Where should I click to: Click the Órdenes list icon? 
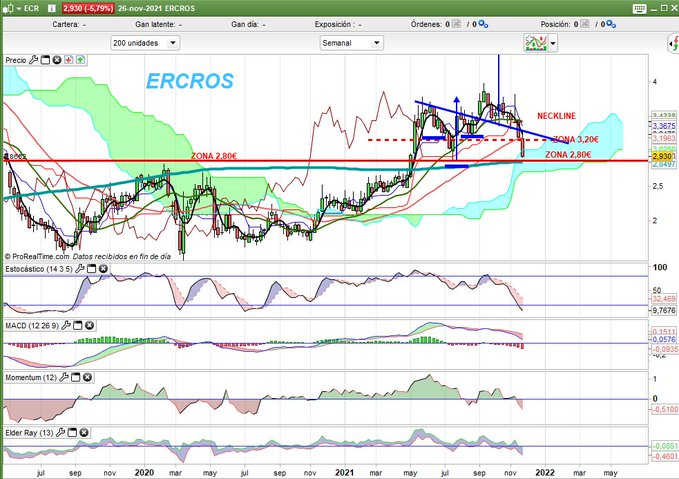456,24
